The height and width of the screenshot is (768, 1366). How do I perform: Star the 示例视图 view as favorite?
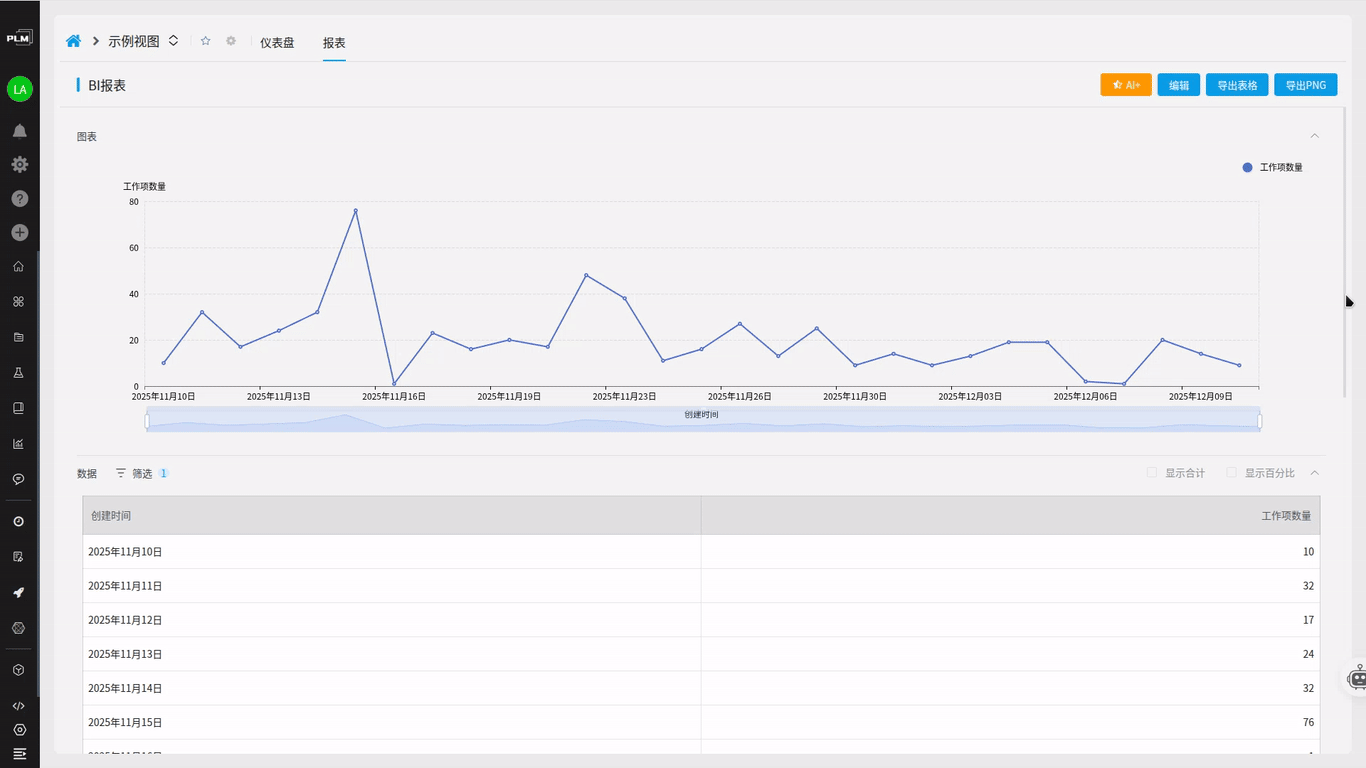205,41
